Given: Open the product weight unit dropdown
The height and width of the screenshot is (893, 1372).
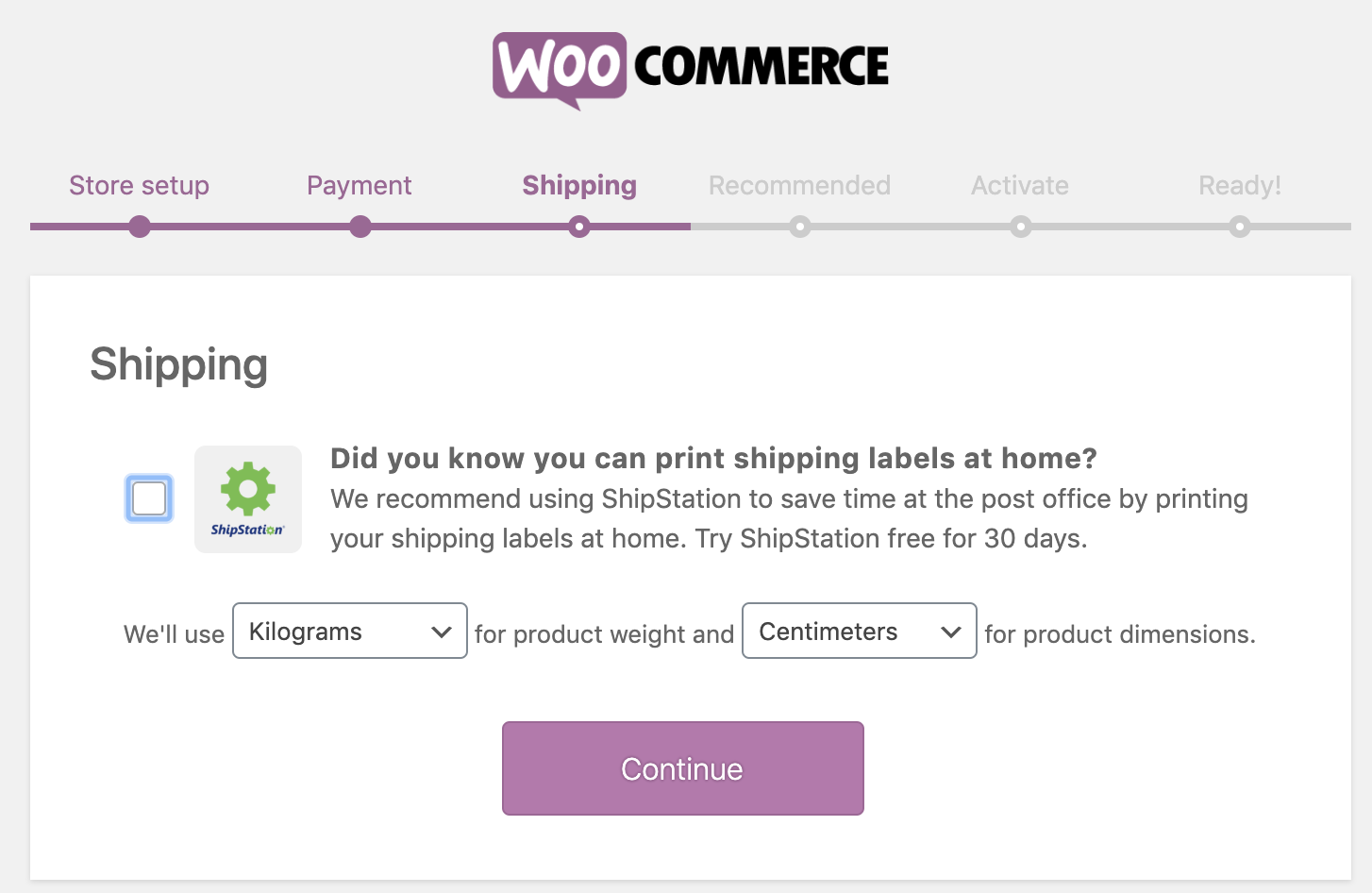Looking at the screenshot, I should point(349,631).
